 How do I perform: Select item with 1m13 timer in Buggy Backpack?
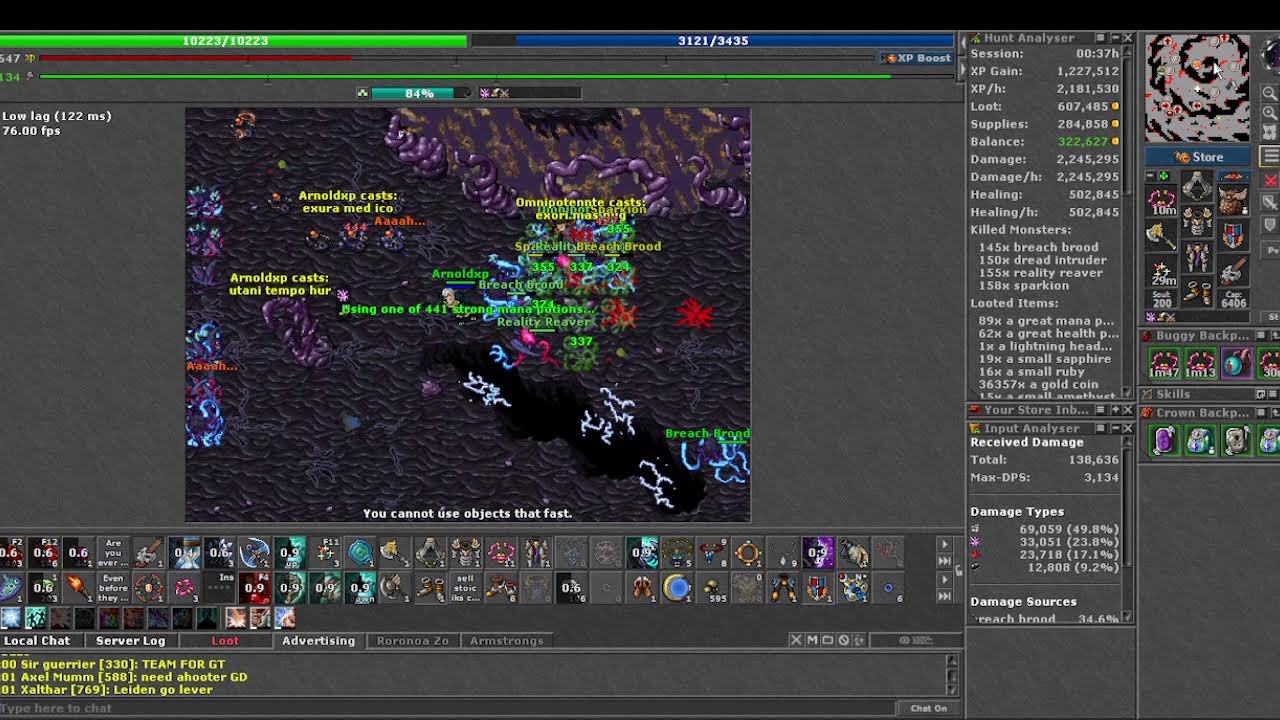1200,363
